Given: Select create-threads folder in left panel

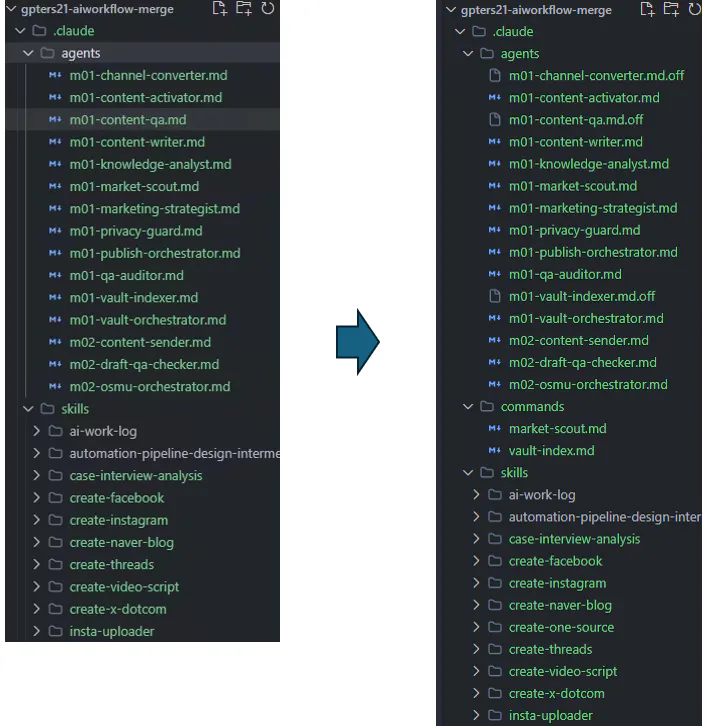Looking at the screenshot, I should (x=112, y=564).
